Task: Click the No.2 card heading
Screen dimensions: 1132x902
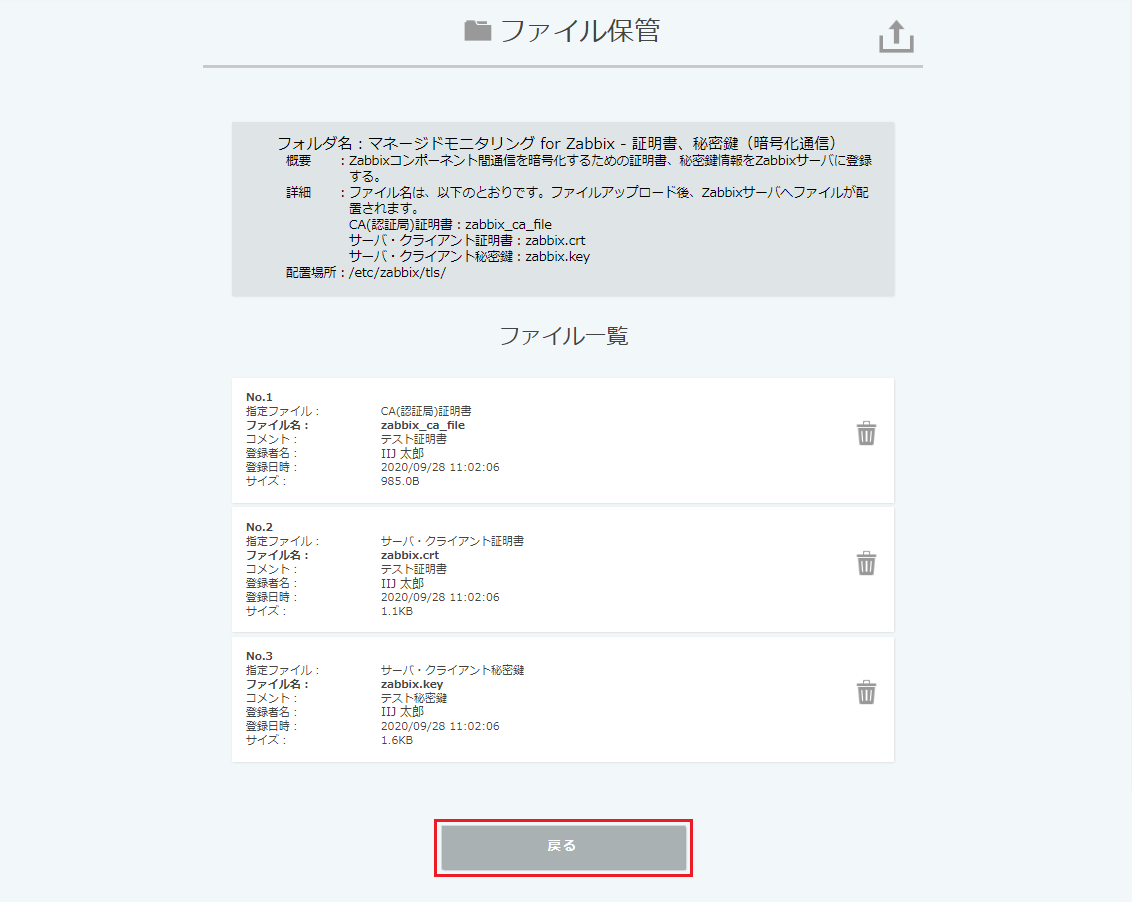Action: pyautogui.click(x=259, y=527)
